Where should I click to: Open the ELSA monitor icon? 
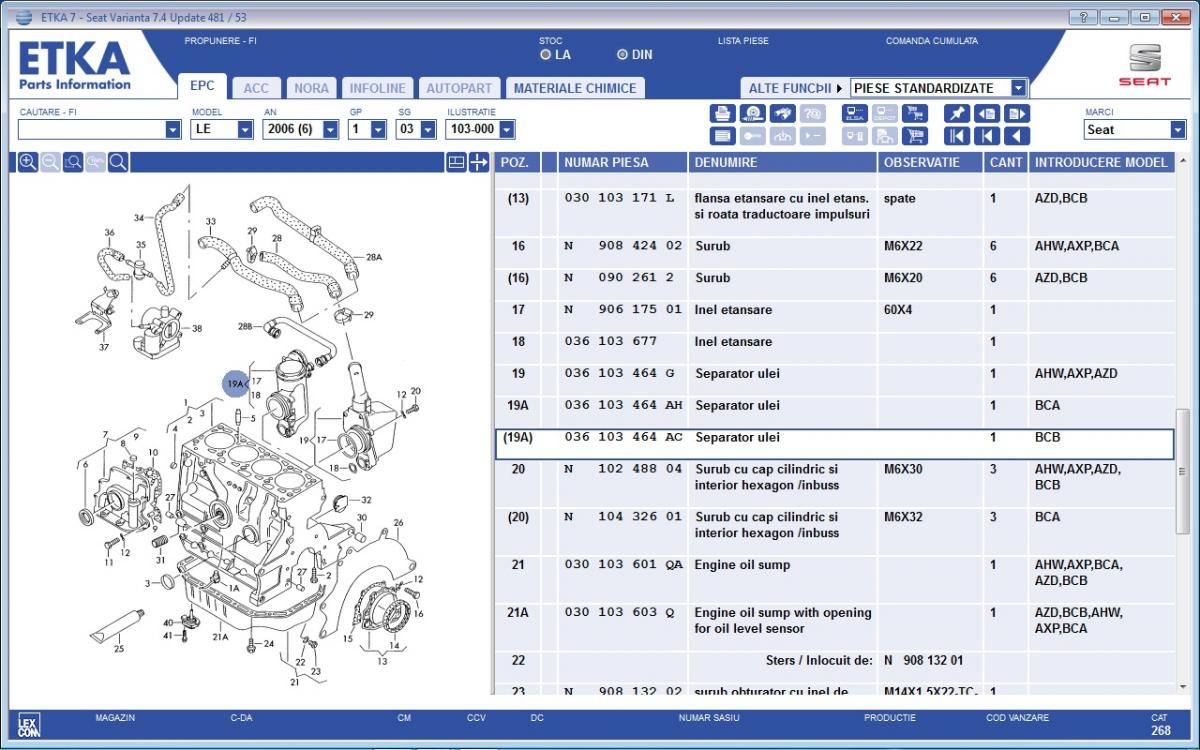(855, 114)
